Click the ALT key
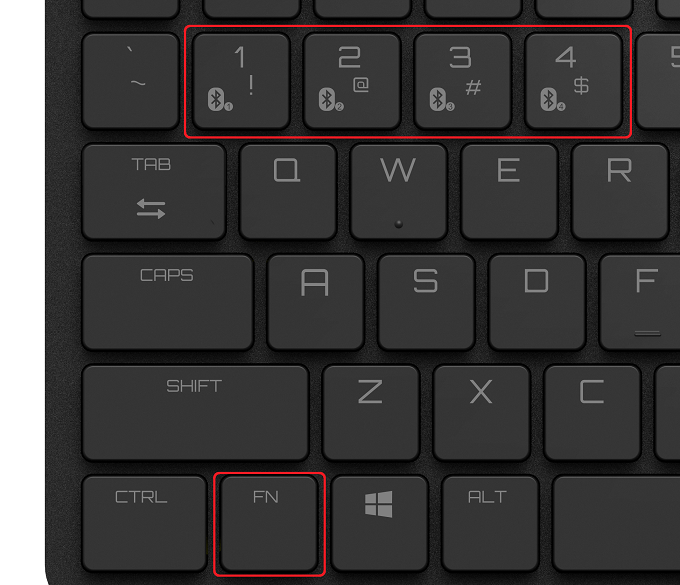680x585 pixels. click(x=490, y=524)
